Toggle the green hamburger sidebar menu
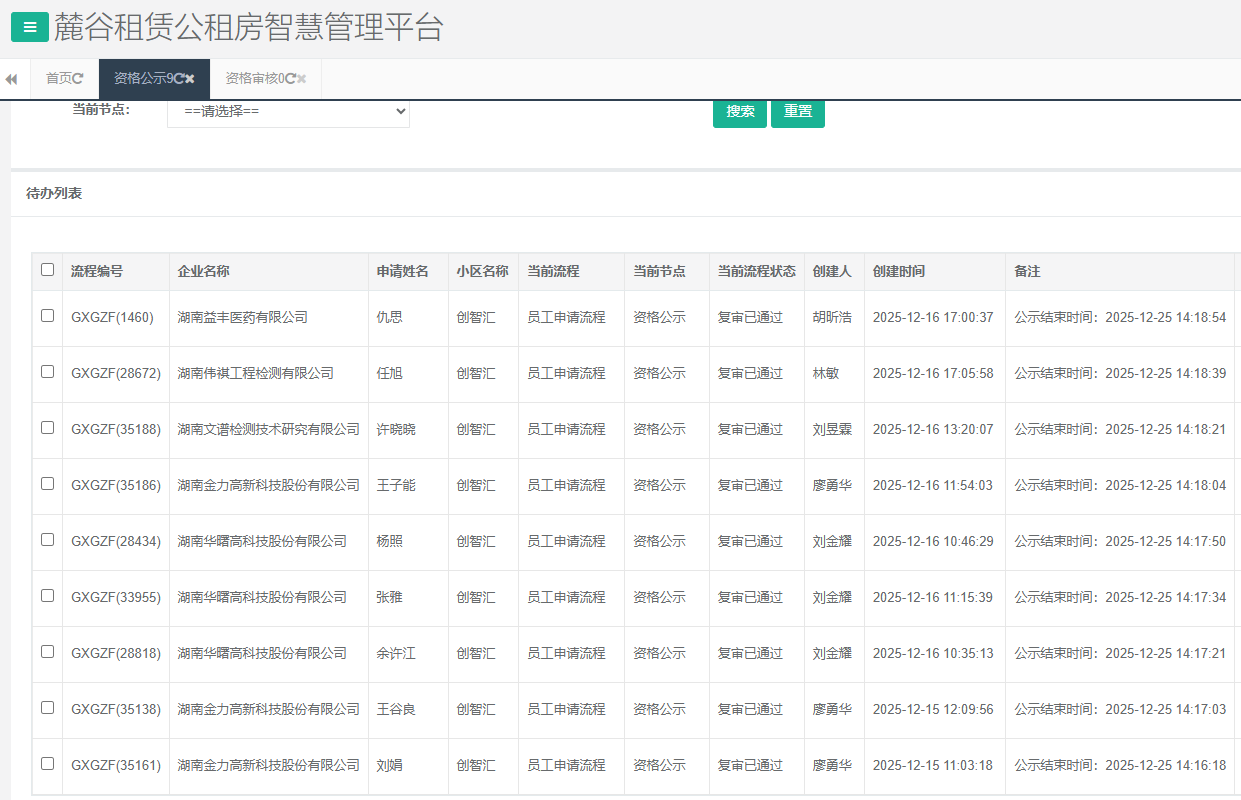Viewport: 1241px width, 800px height. 30,28
